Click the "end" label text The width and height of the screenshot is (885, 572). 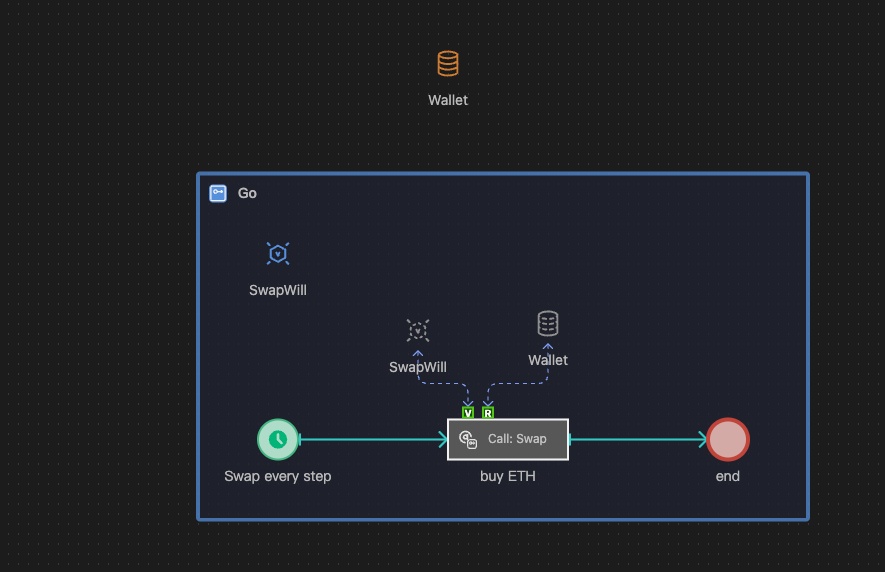pos(728,476)
